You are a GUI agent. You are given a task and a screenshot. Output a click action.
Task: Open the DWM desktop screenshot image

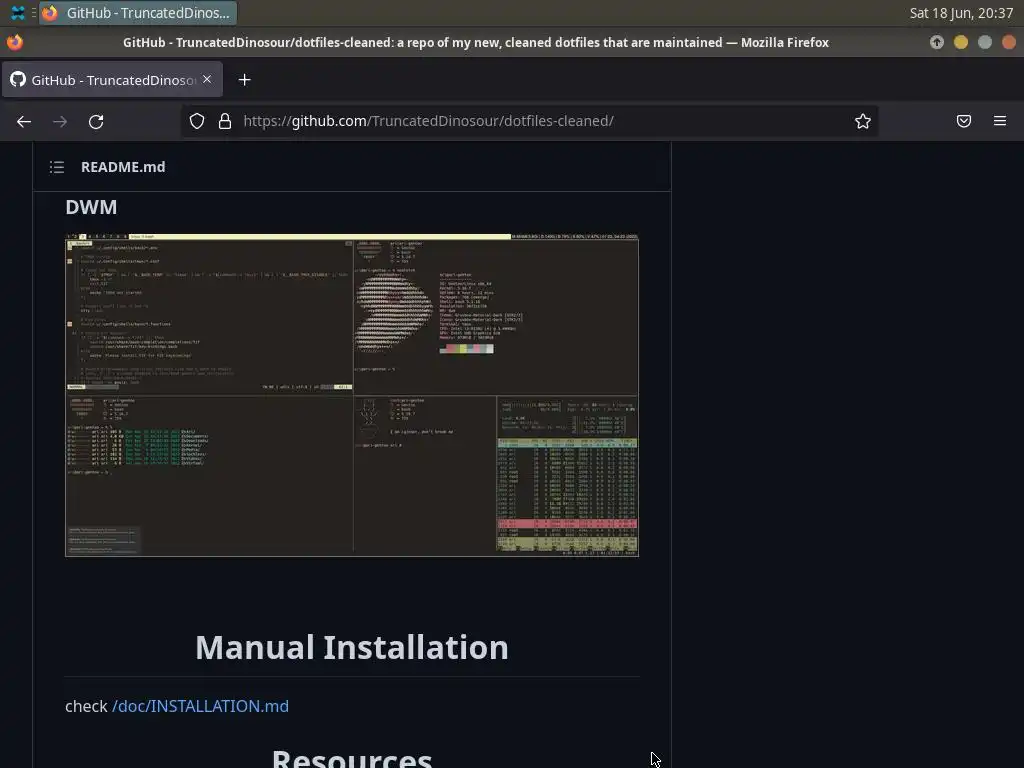pyautogui.click(x=352, y=395)
